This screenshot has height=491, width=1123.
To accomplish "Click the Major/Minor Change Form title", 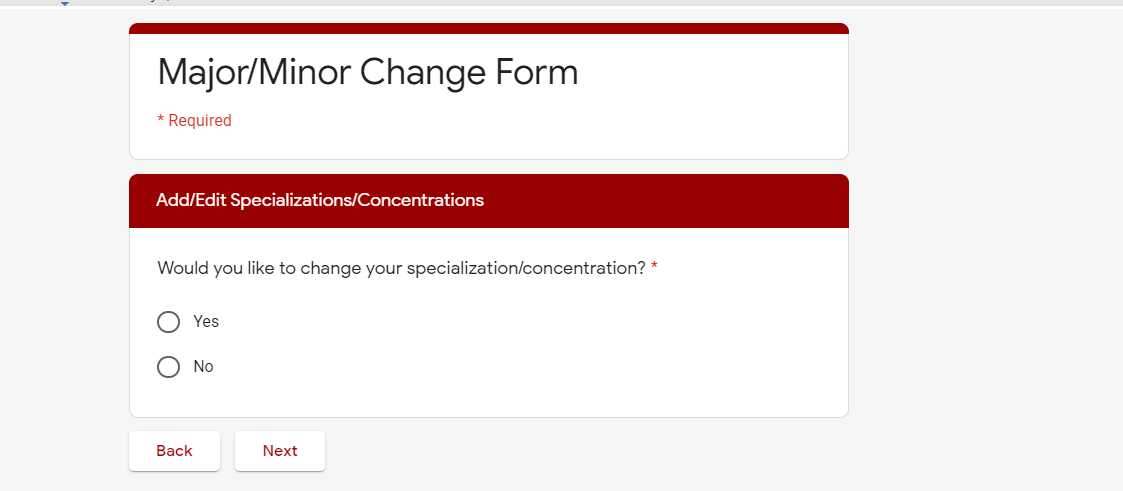I will tap(367, 72).
